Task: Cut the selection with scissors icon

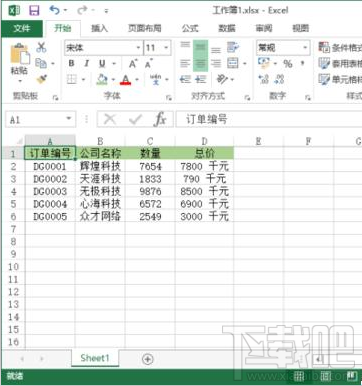Action: click(x=41, y=47)
